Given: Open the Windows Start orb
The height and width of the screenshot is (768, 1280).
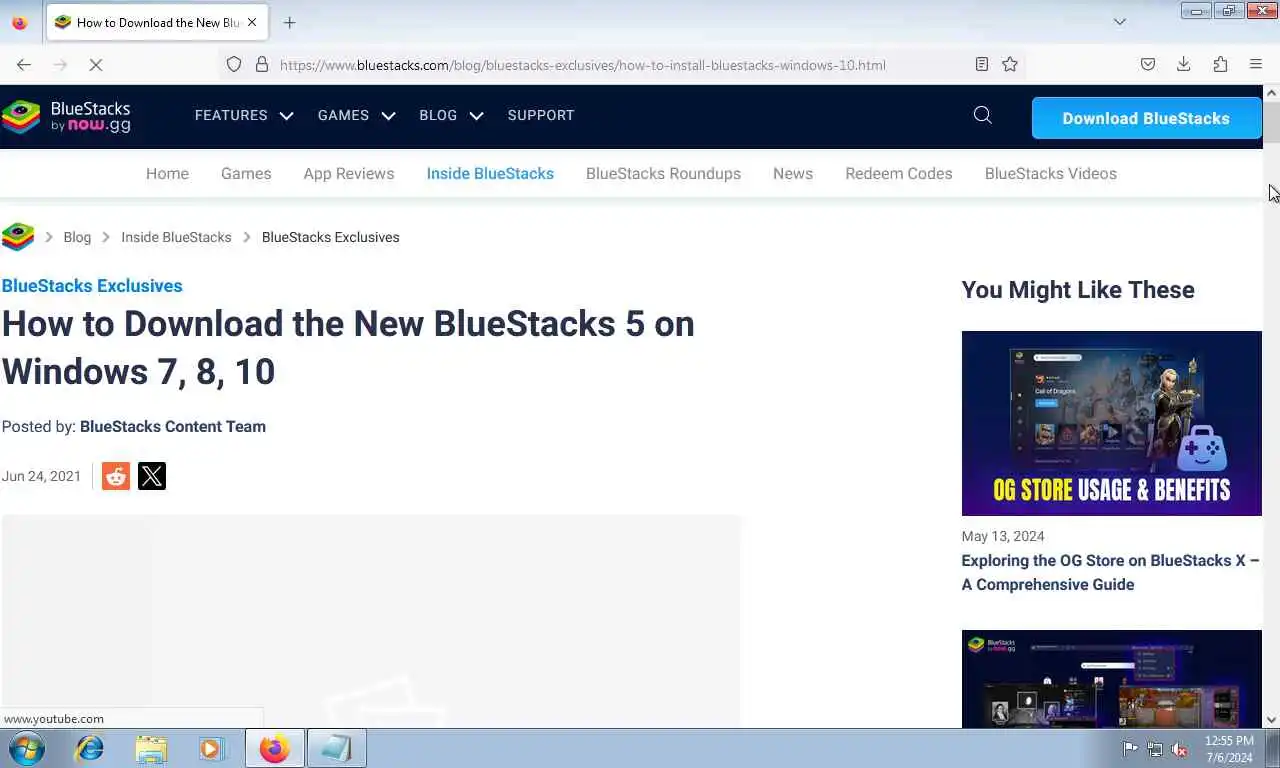Looking at the screenshot, I should pyautogui.click(x=27, y=748).
